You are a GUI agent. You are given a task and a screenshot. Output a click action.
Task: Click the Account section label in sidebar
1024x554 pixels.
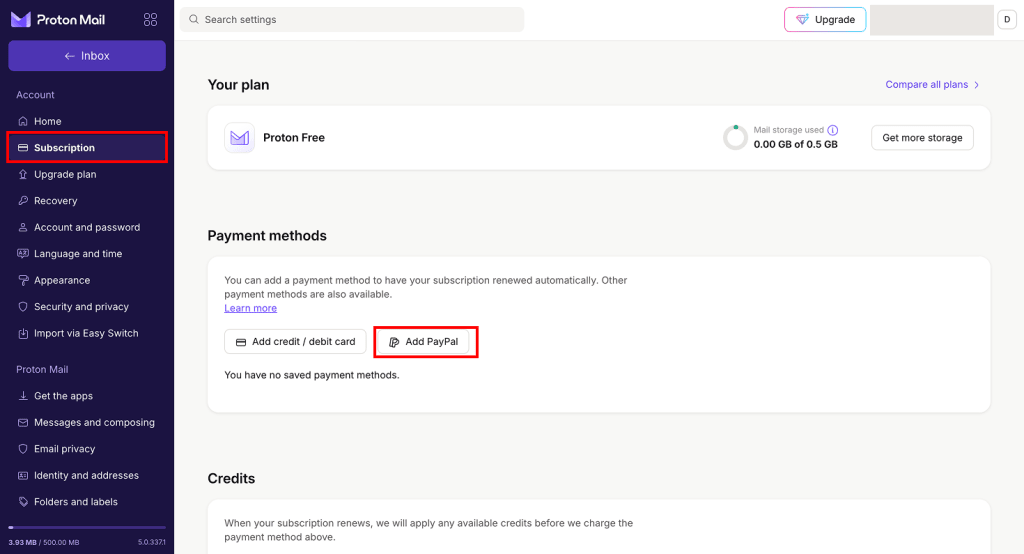coord(35,95)
